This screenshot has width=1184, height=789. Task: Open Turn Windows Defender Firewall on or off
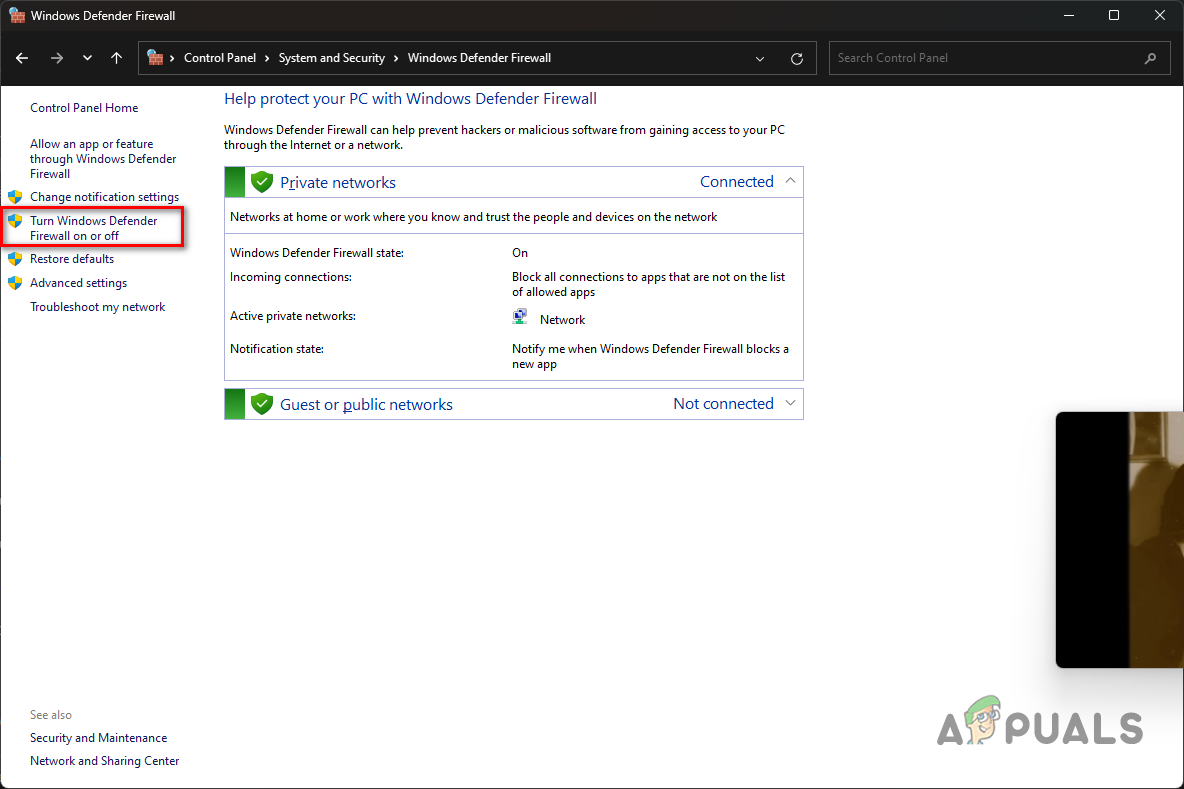click(x=92, y=227)
